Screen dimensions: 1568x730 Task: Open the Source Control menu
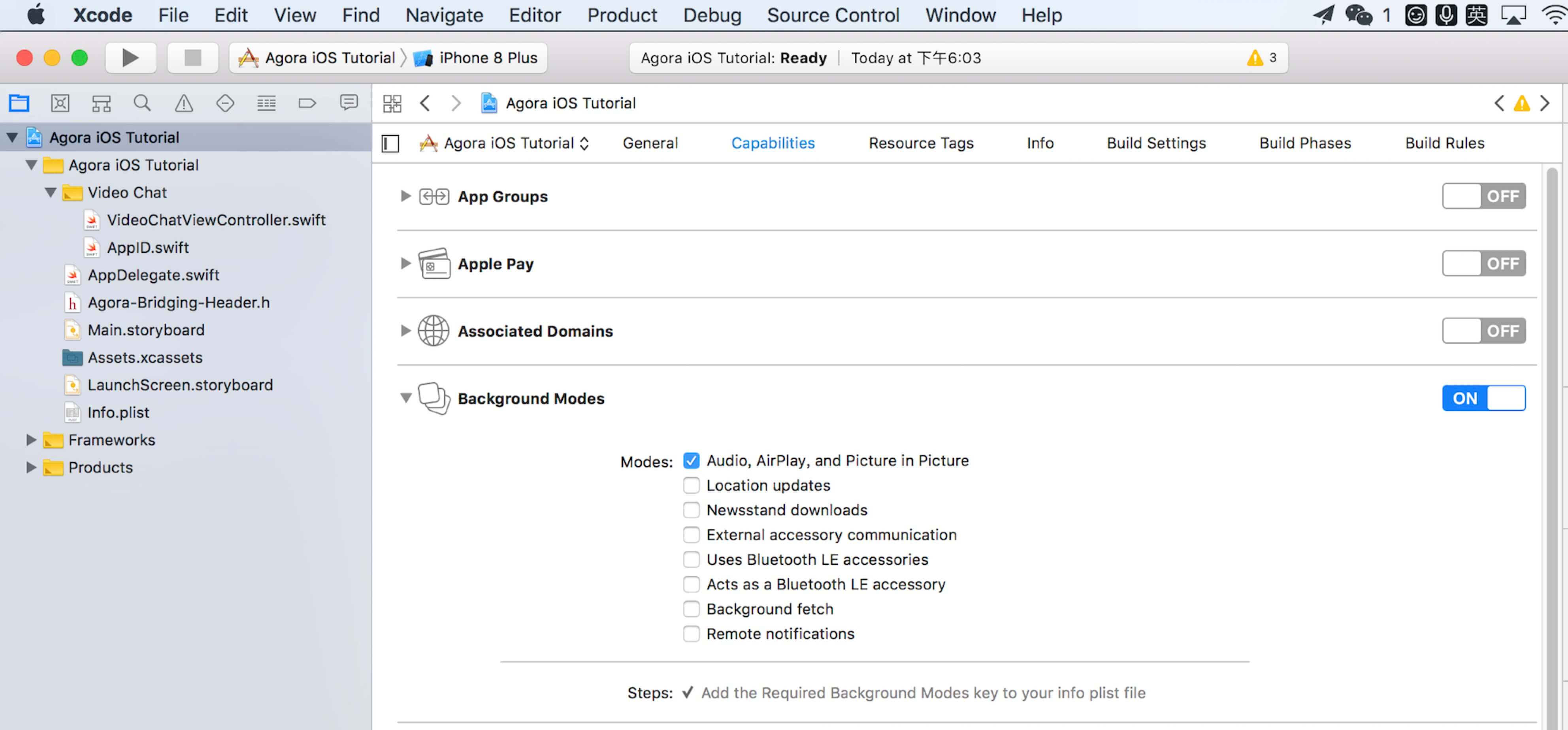point(833,15)
